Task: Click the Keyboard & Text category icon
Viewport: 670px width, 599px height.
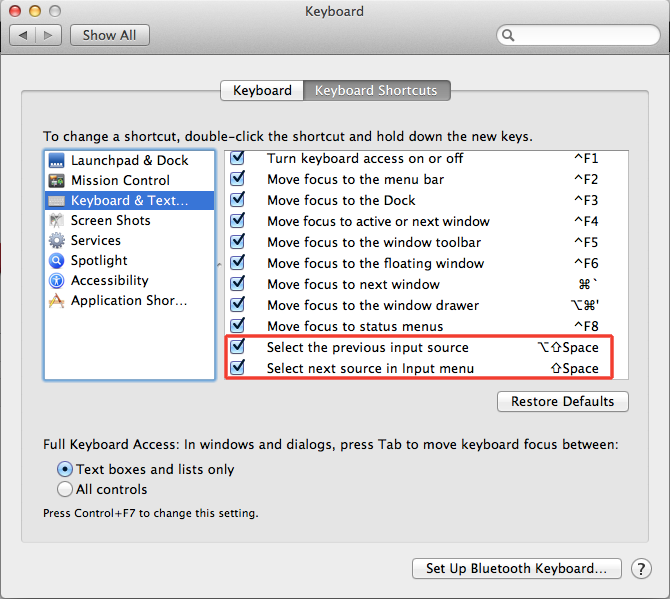Action: coord(56,201)
